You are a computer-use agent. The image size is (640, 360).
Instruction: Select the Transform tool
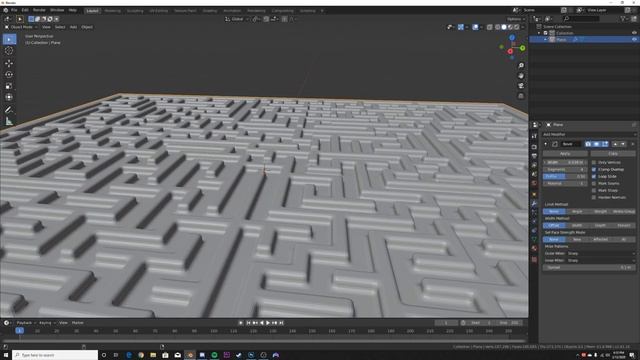pyautogui.click(x=9, y=97)
